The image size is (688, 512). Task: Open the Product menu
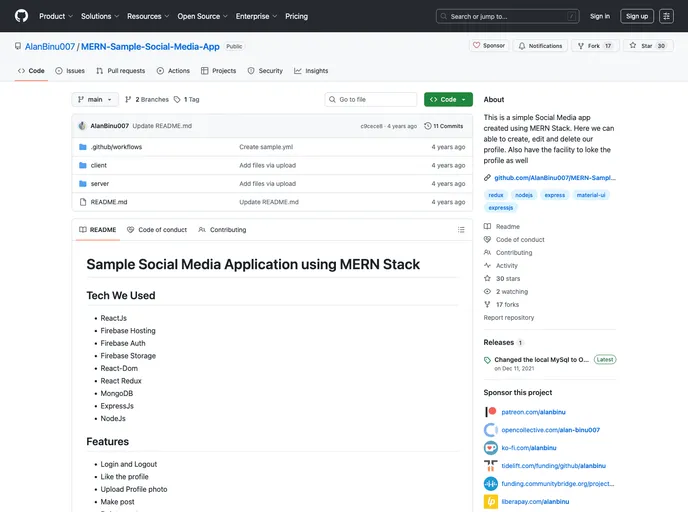pos(56,16)
